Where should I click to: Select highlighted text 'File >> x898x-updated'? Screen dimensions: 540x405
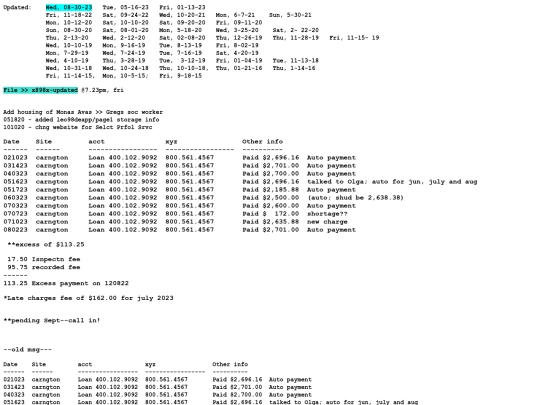[41, 90]
